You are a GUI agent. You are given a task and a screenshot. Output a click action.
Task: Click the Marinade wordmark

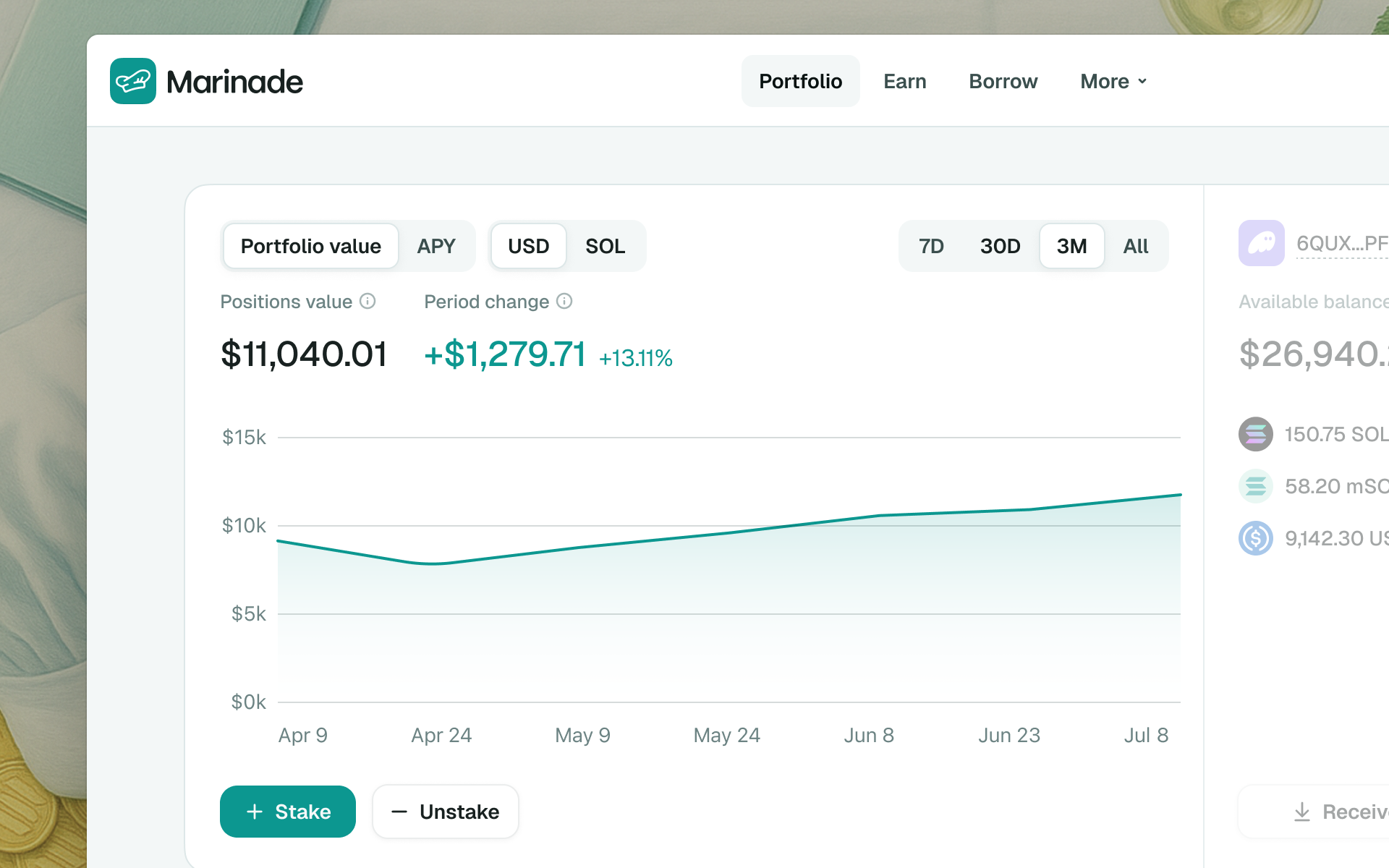[x=234, y=81]
